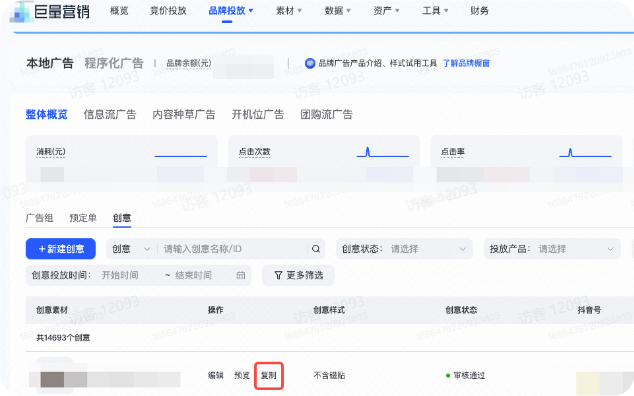634x396 pixels.
Task: Open the calendar icon in 创意投放时间 field
Action: 241,275
